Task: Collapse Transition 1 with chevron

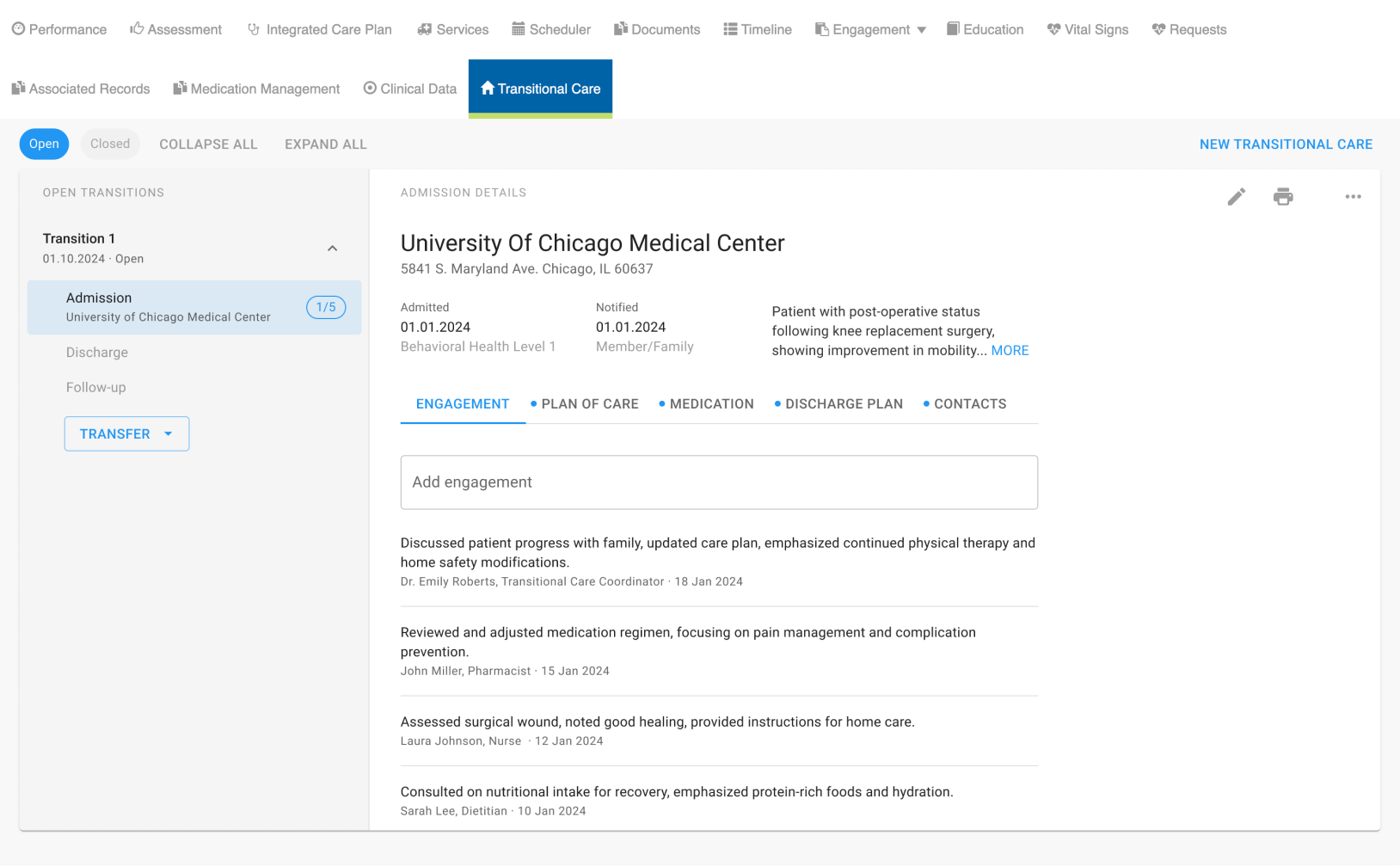Action: pos(333,249)
